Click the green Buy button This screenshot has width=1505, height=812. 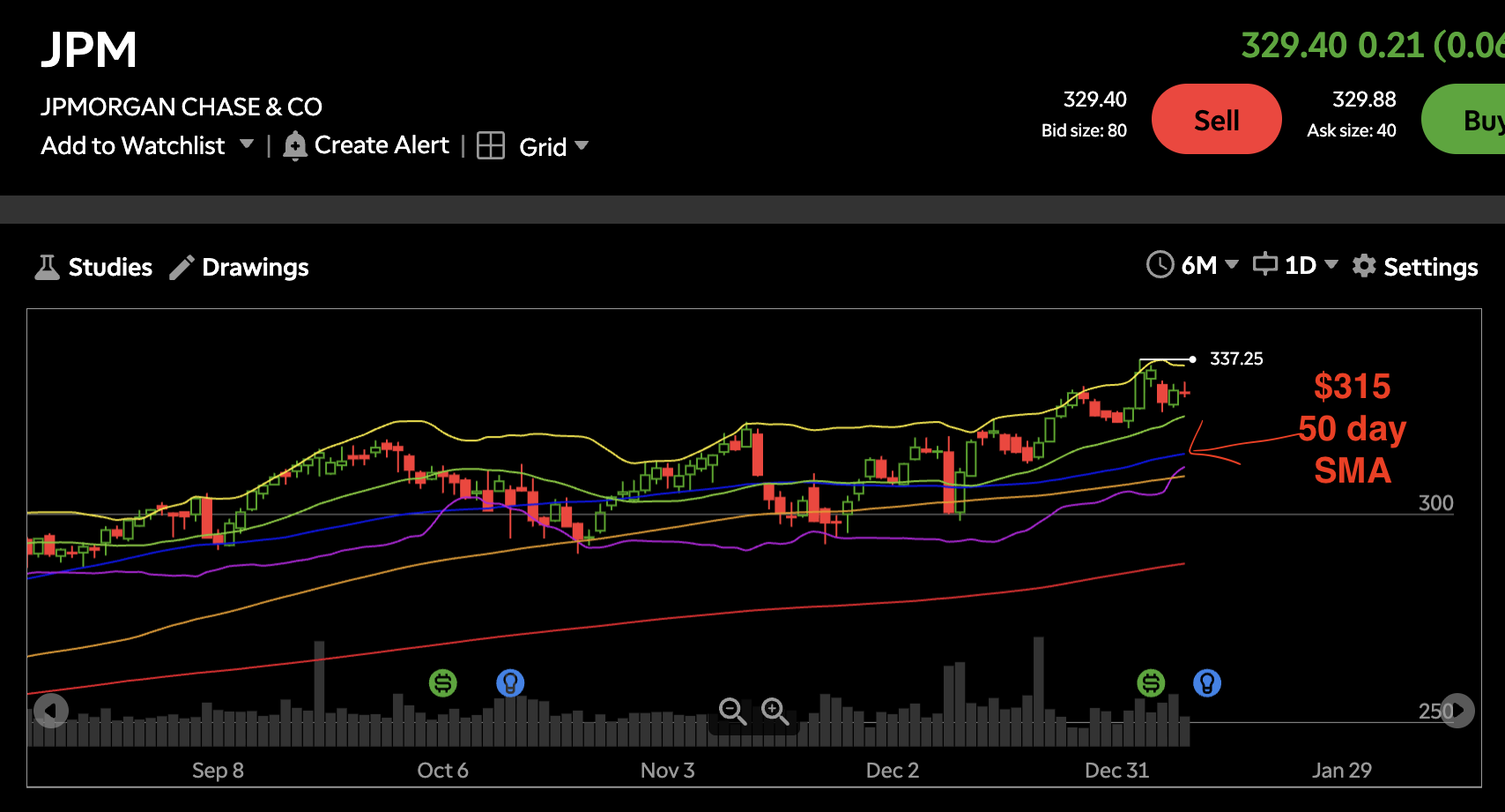(x=1464, y=119)
